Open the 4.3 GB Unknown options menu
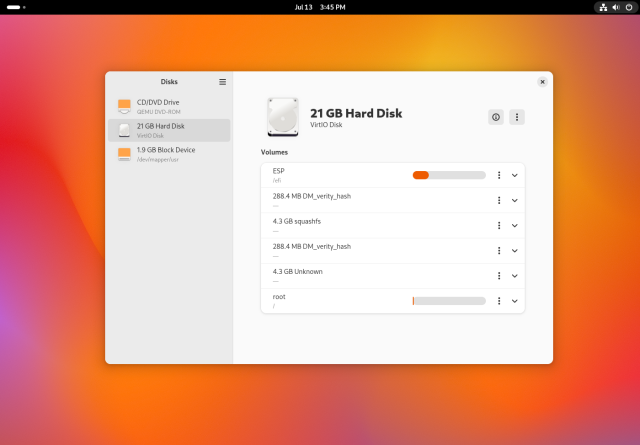 point(499,275)
